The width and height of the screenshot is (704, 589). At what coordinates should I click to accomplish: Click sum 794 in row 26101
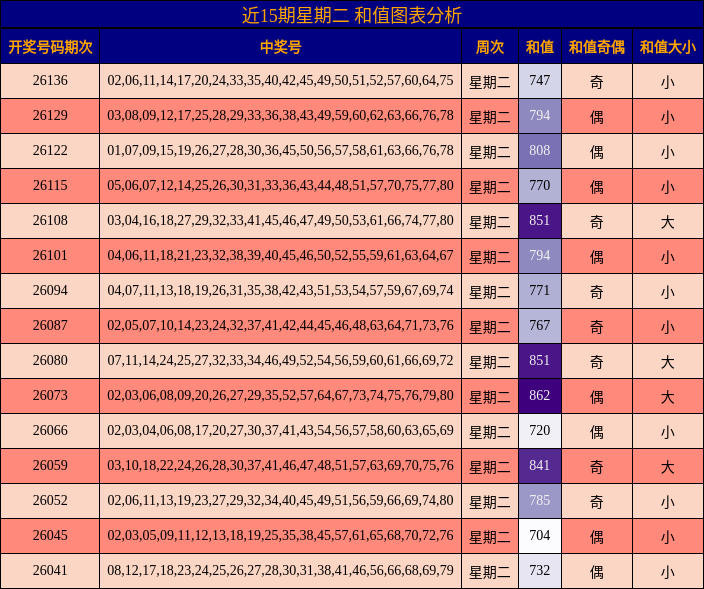(540, 255)
